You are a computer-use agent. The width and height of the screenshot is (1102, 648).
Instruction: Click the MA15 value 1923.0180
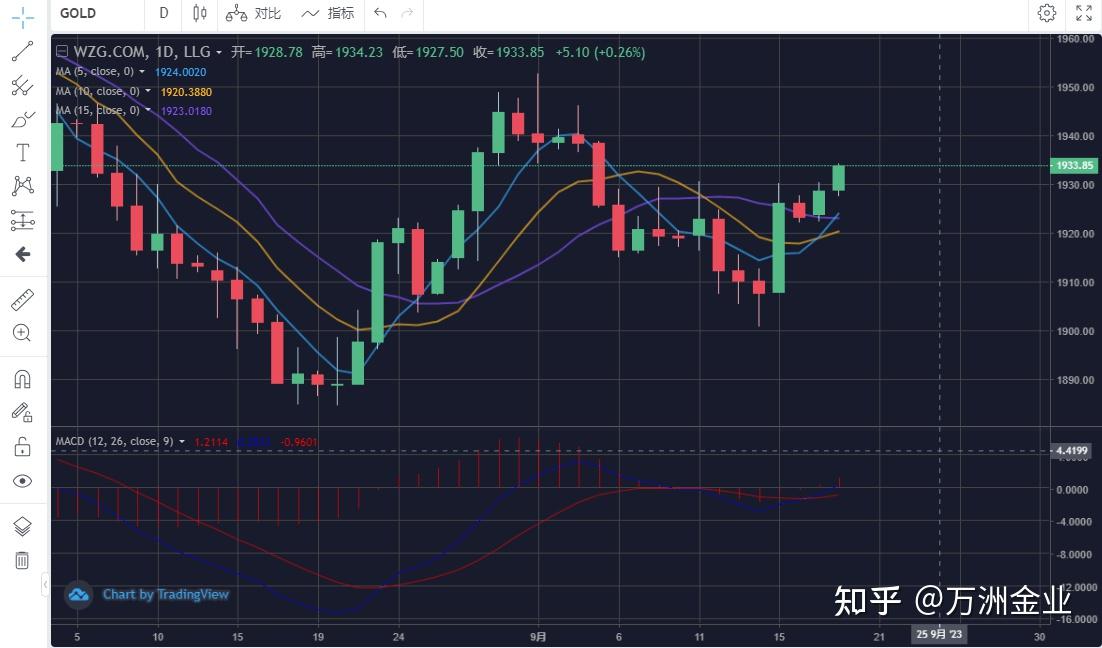[x=186, y=111]
